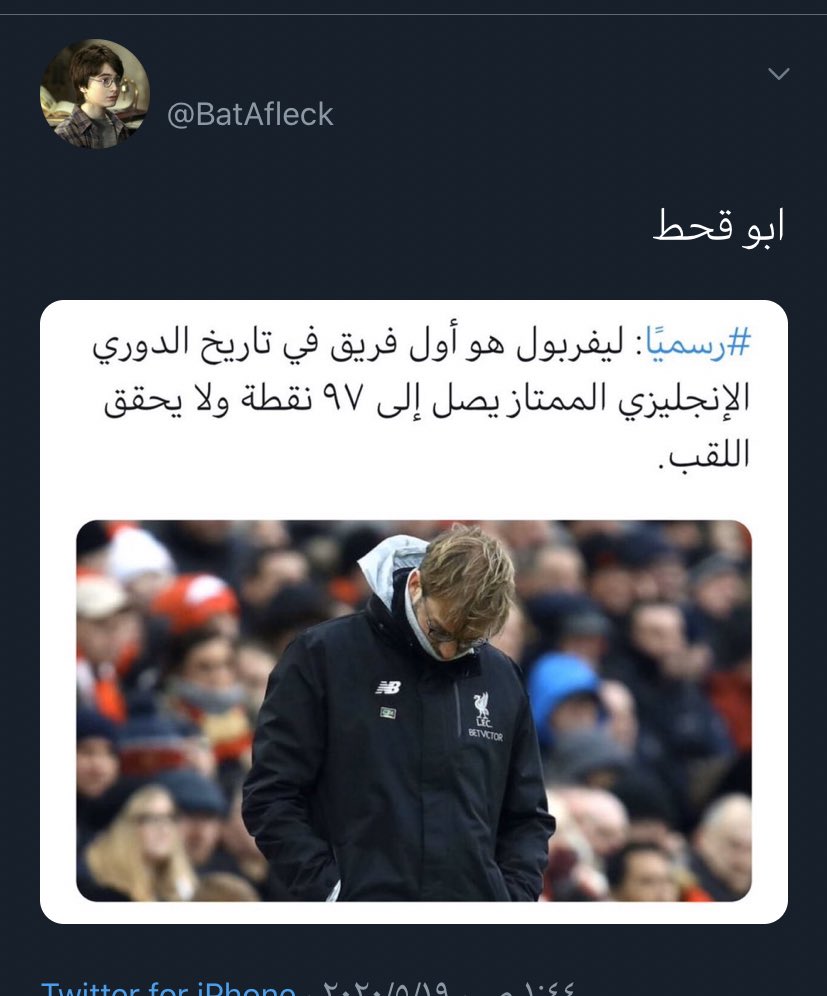
Task: Click the white bobble hat in crowd
Action: tap(139, 554)
